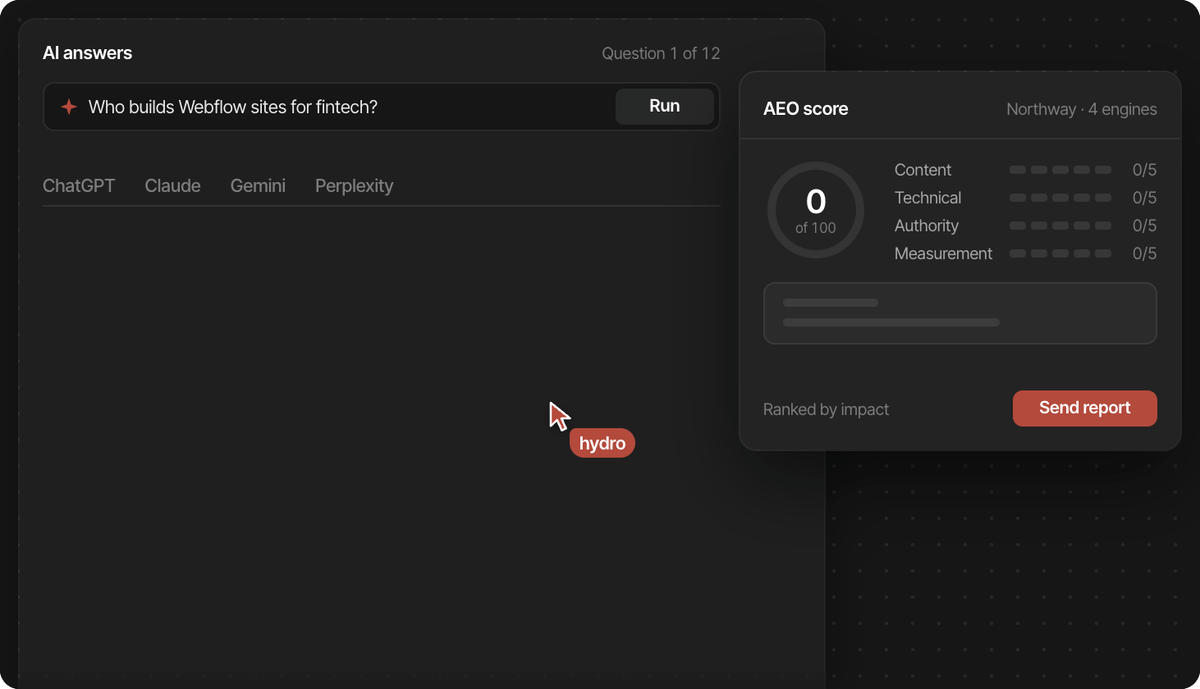
Task: Click the Ranked by impact text
Action: pyautogui.click(x=826, y=409)
